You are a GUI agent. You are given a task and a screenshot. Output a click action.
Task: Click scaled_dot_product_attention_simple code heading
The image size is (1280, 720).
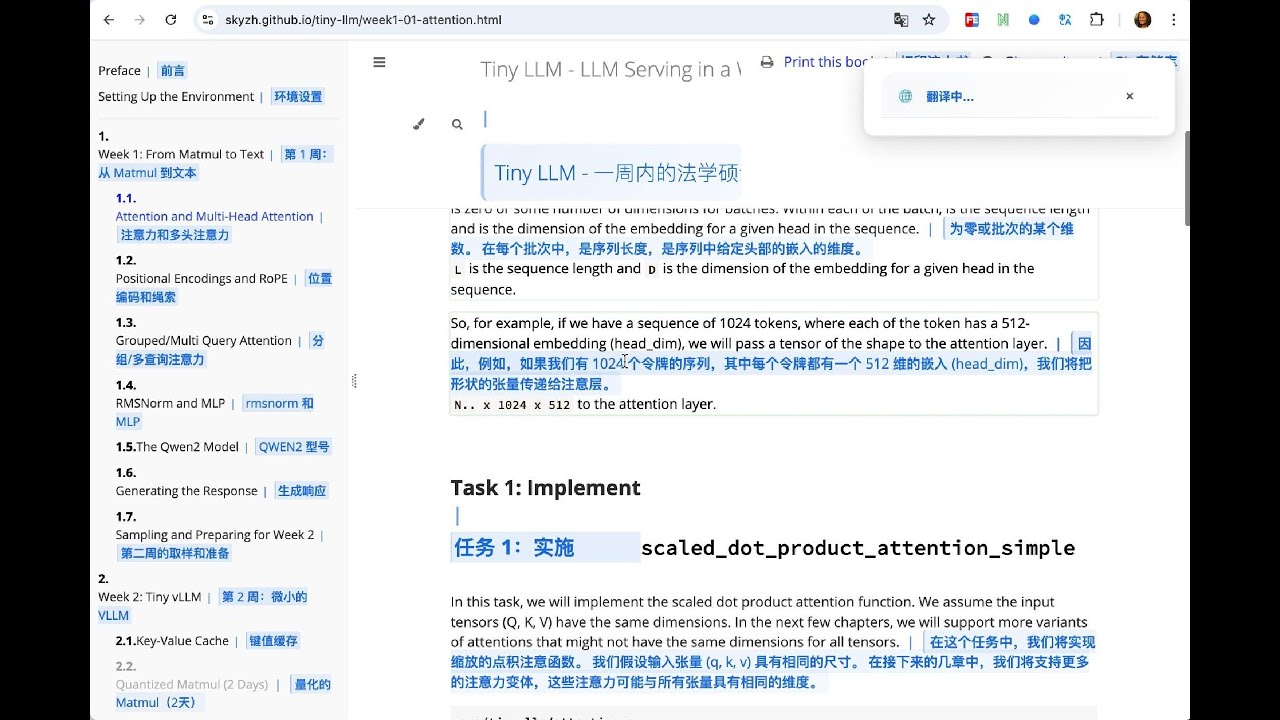coord(858,548)
